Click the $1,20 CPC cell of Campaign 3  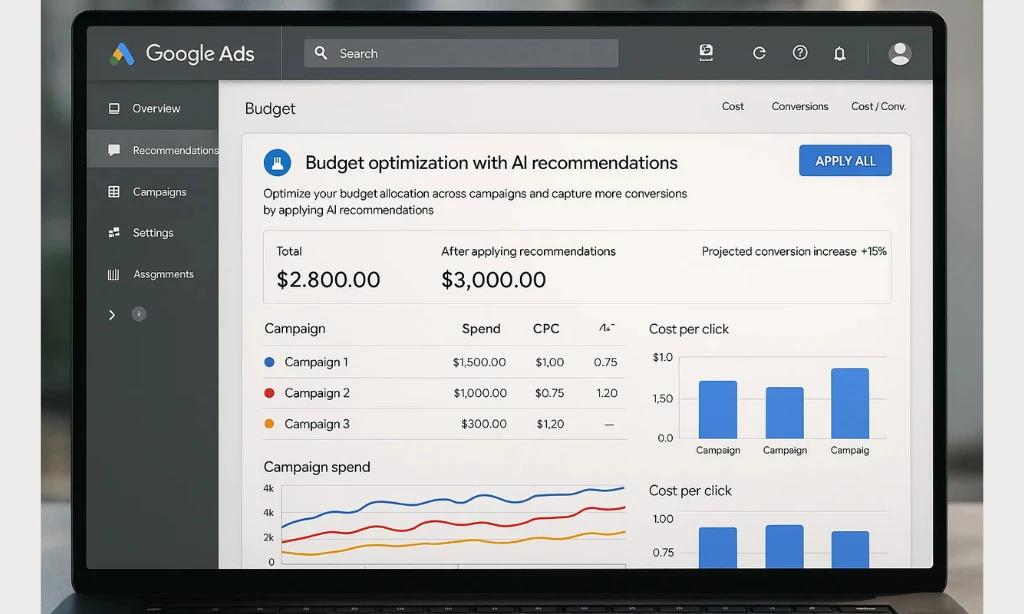[x=551, y=424]
